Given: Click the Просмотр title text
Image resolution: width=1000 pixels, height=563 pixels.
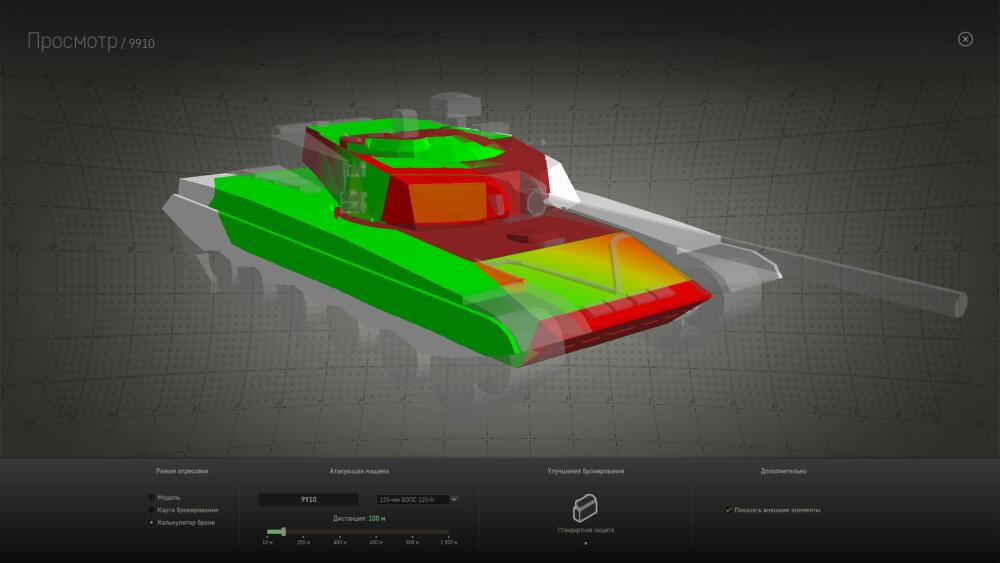Looking at the screenshot, I should click(x=72, y=41).
